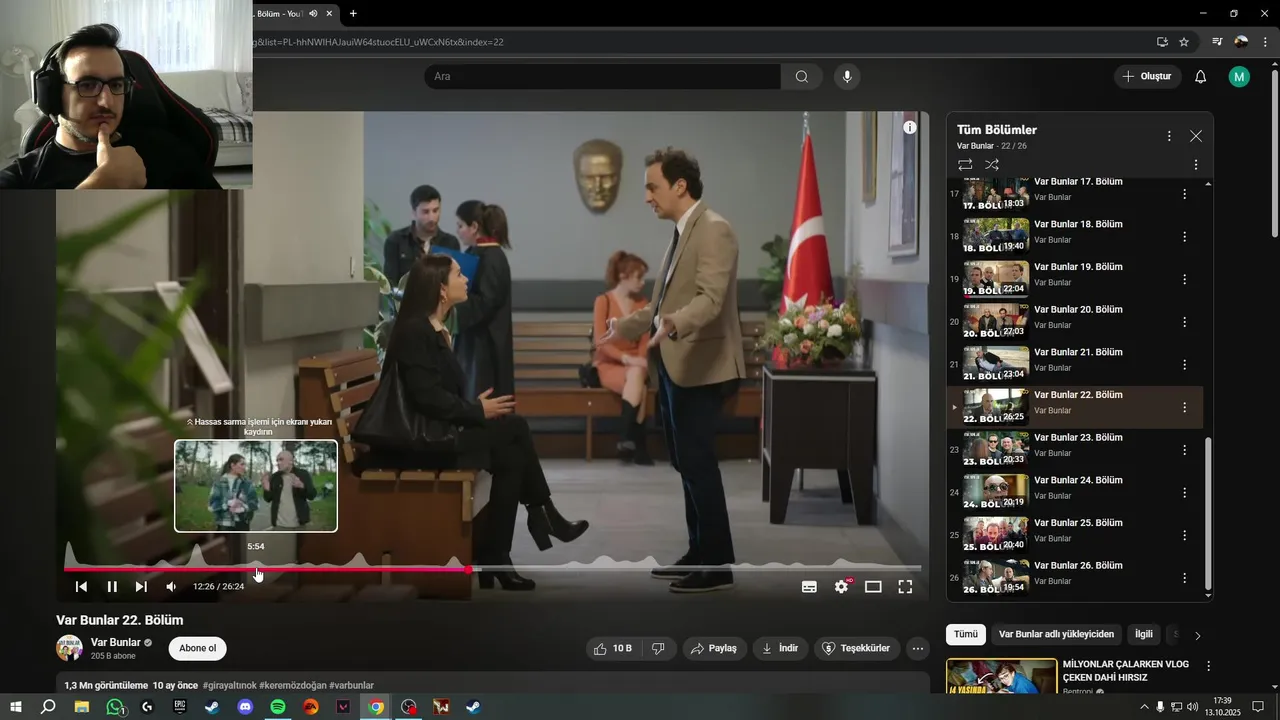This screenshot has height=720, width=1280.
Task: Toggle playlist loop
Action: (965, 164)
